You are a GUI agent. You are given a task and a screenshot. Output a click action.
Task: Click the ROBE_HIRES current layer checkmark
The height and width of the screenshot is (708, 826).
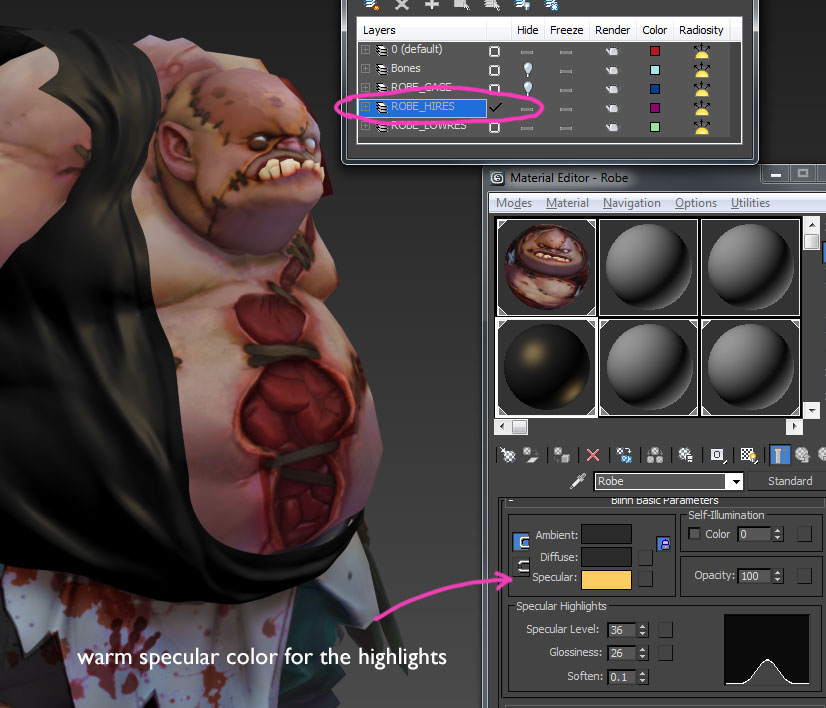pos(495,107)
